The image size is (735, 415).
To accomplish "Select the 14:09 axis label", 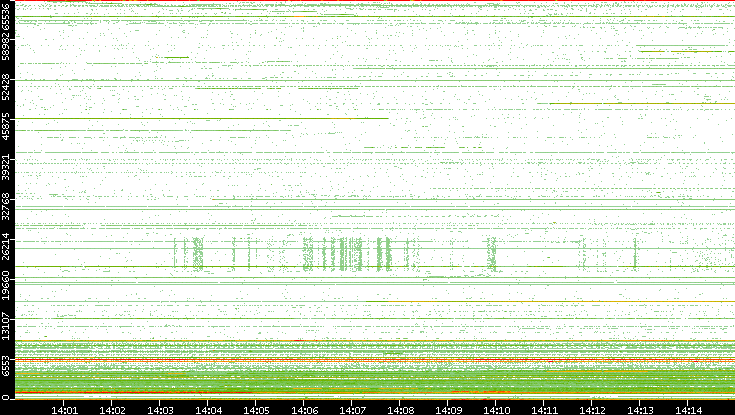I will coord(449,409).
